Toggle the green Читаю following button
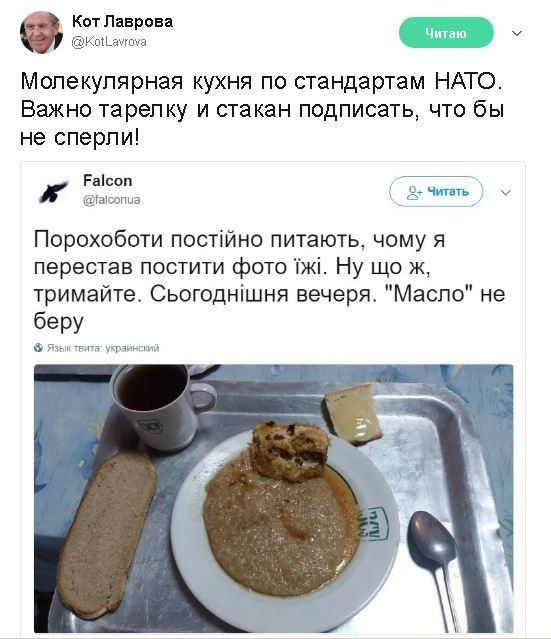 point(446,33)
